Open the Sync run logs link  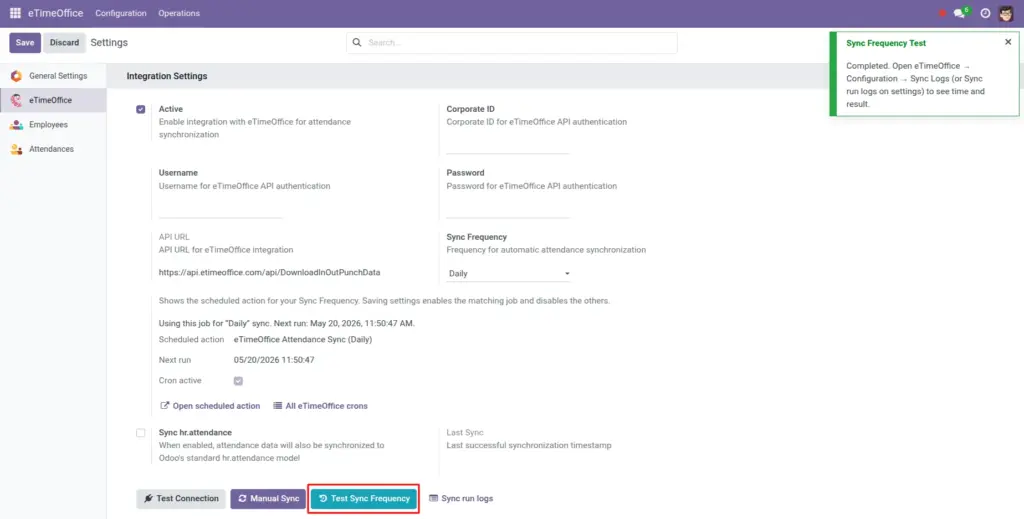tap(461, 499)
